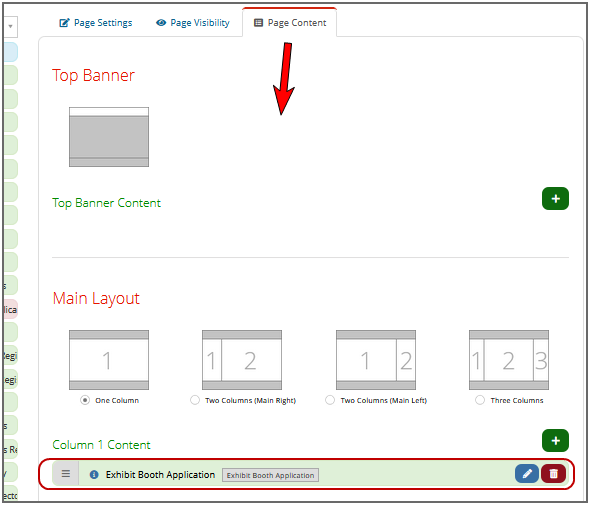The height and width of the screenshot is (505, 590).
Task: Click the Exhibit Booth Application grey tag label
Action: click(270, 475)
